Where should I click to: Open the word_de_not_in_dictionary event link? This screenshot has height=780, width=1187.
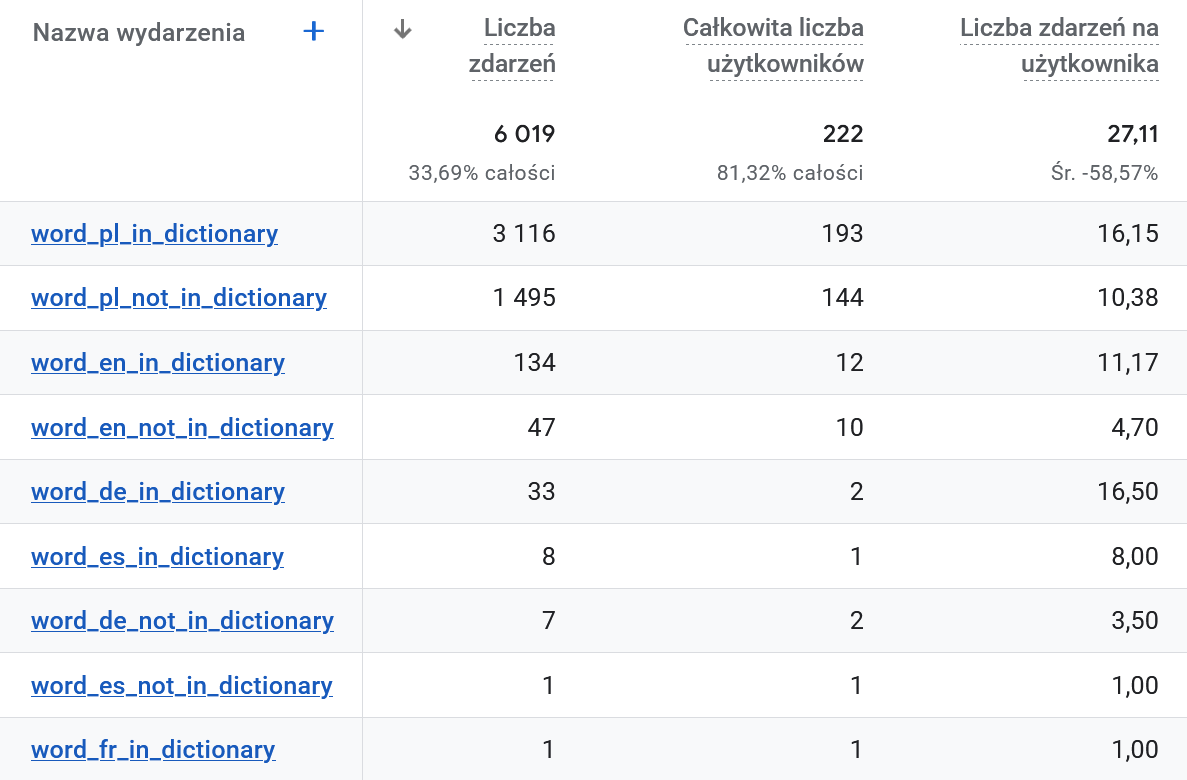click(x=182, y=621)
